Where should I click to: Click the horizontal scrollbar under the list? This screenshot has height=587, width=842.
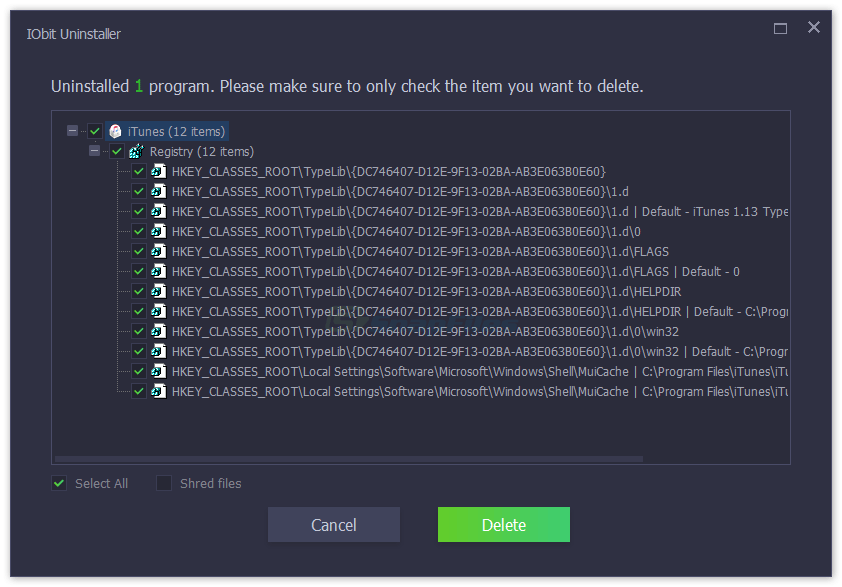[350, 459]
